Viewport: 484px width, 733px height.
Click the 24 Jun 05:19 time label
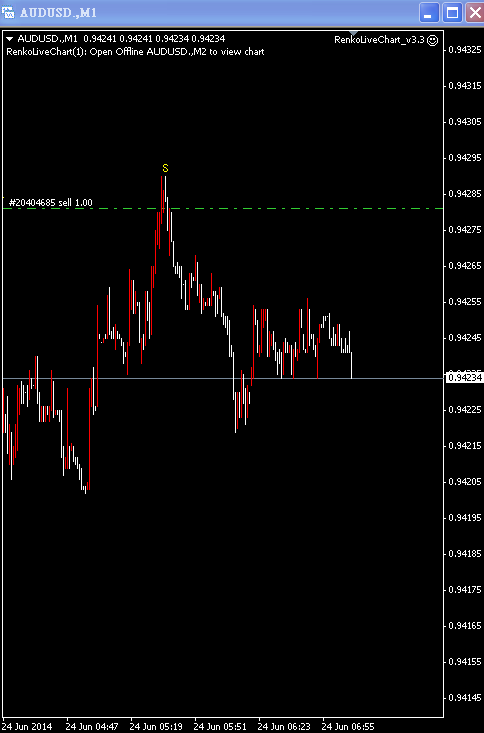pyautogui.click(x=156, y=727)
